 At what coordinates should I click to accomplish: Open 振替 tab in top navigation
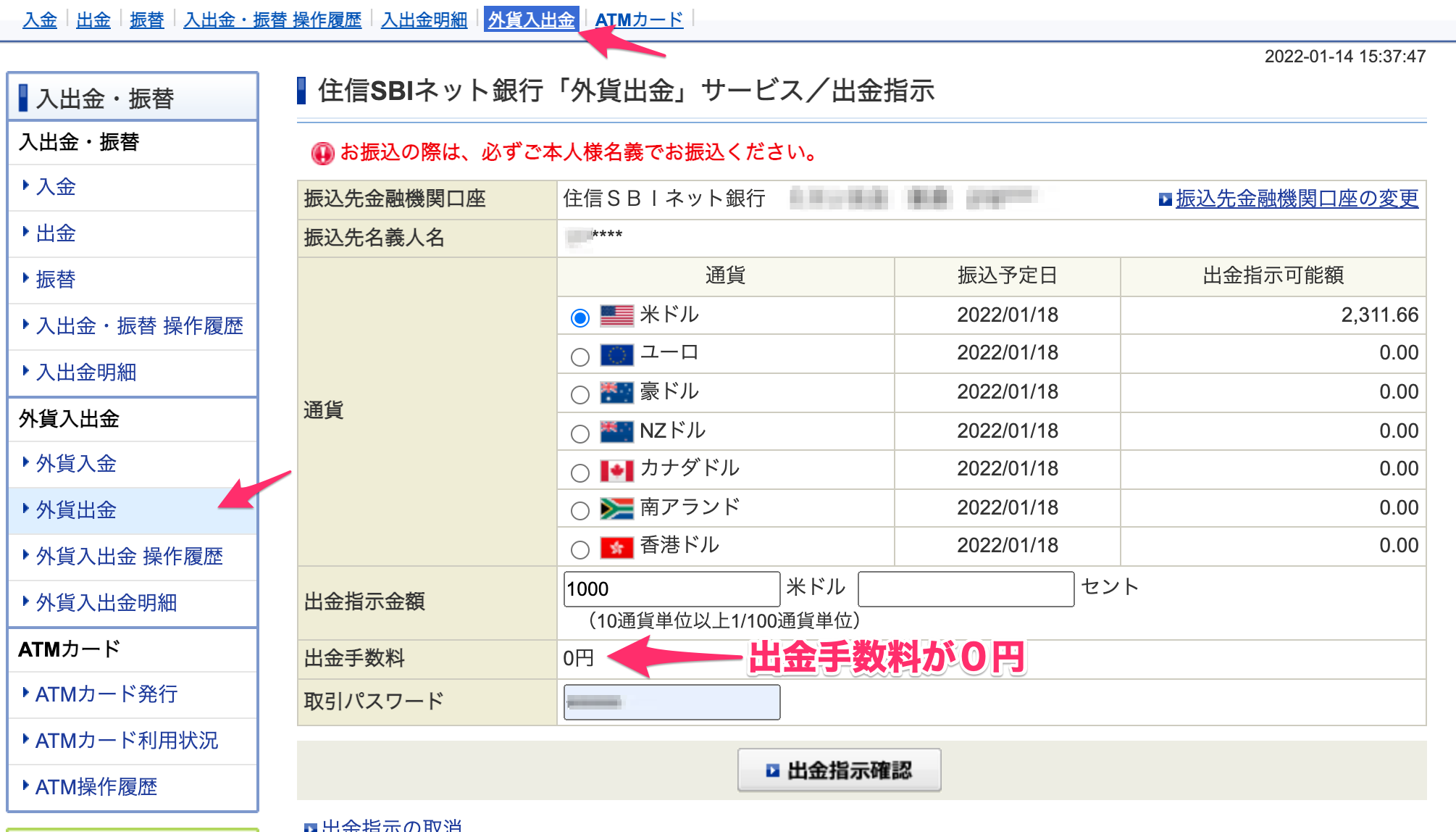click(x=147, y=20)
